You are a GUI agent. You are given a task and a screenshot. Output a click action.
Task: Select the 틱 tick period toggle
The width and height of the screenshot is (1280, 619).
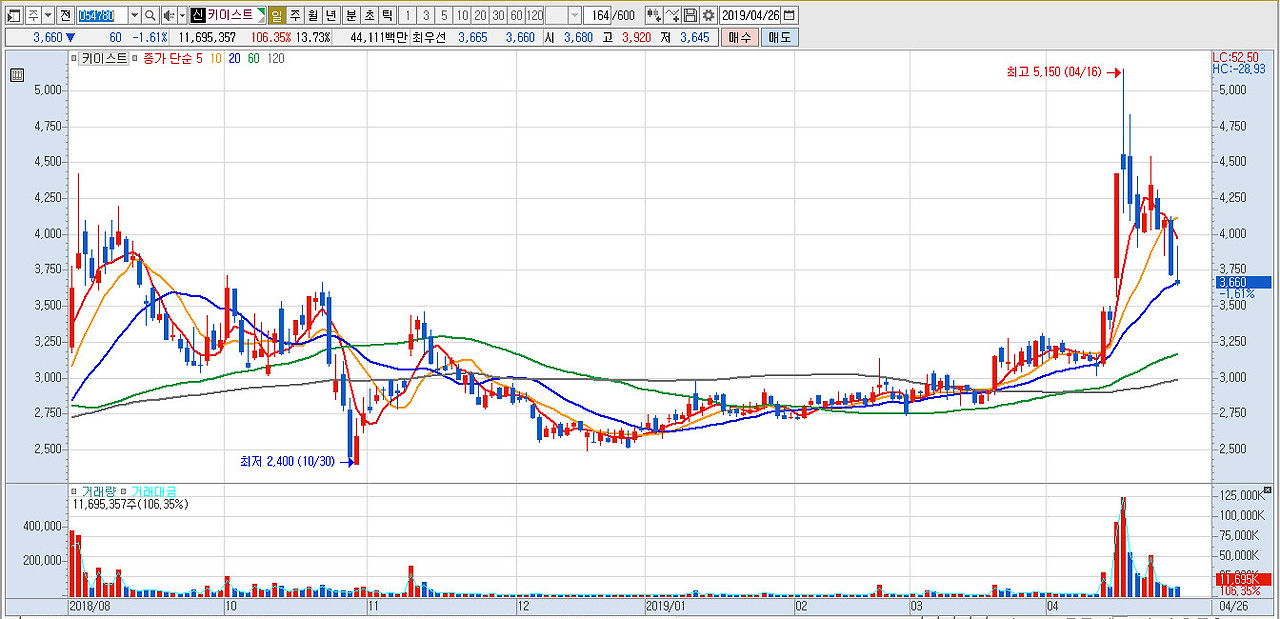pos(387,16)
